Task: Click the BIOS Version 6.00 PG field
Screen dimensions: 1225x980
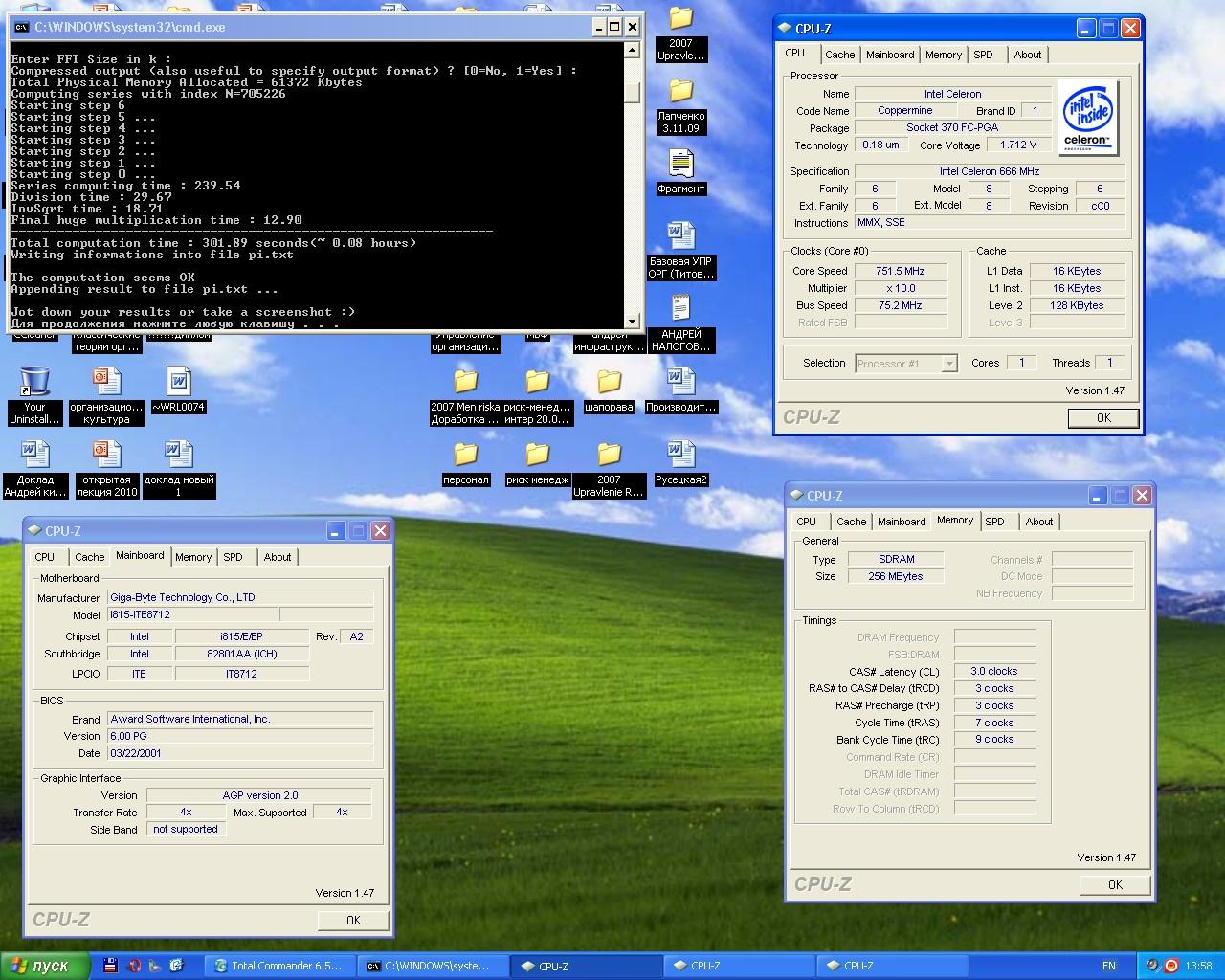Action: [239, 736]
